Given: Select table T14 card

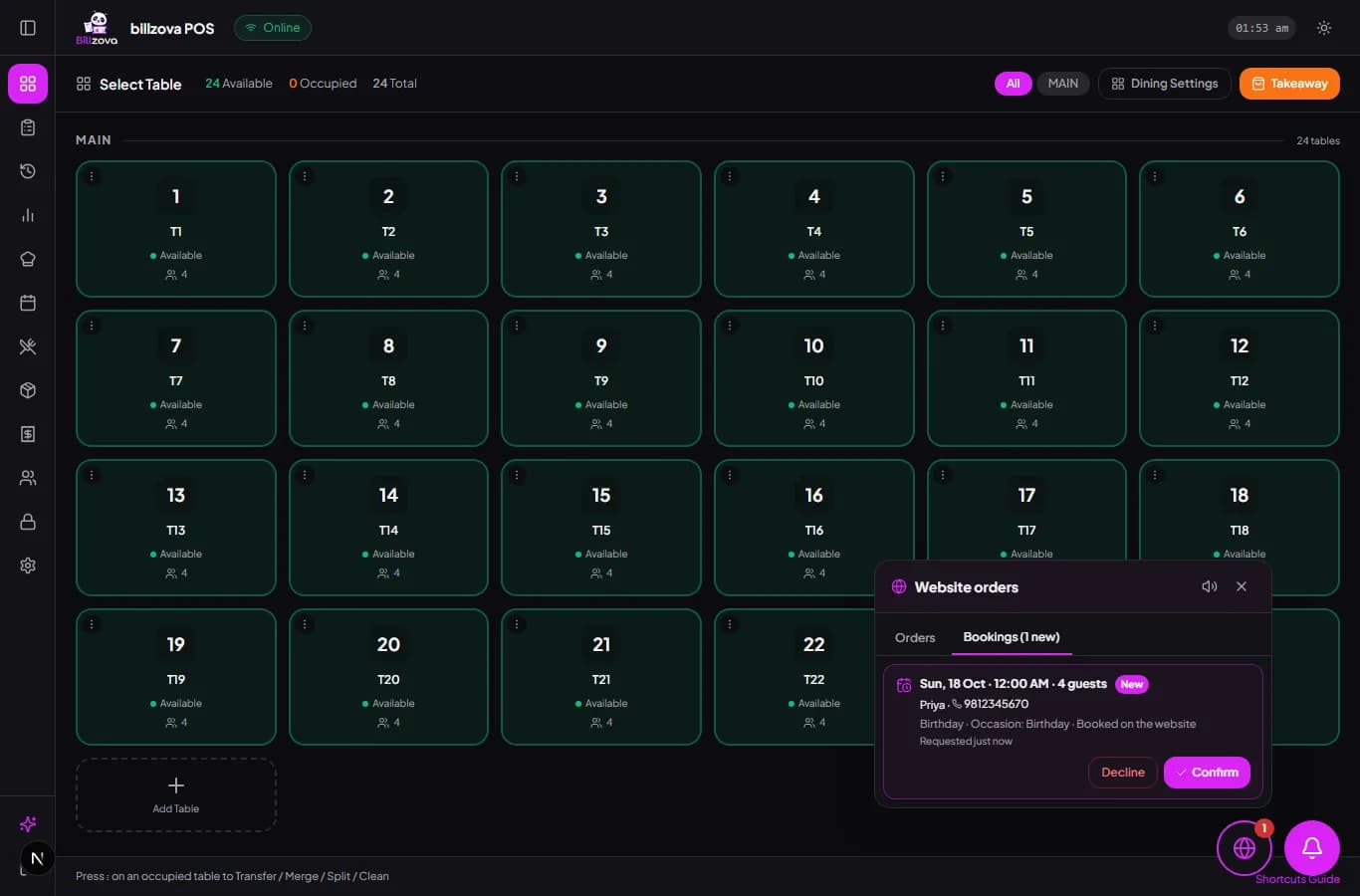Looking at the screenshot, I should click(x=388, y=528).
